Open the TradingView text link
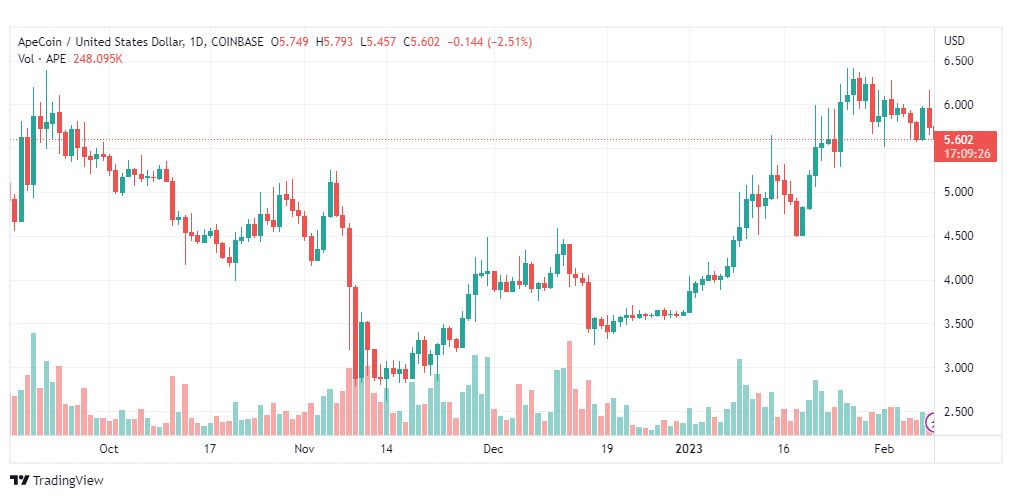 coord(68,481)
